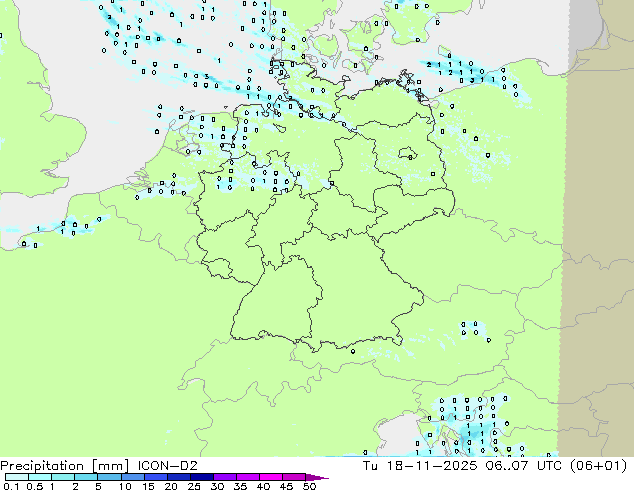This screenshot has width=634, height=490.
Task: Click the legend label '20'
Action: 171,486
